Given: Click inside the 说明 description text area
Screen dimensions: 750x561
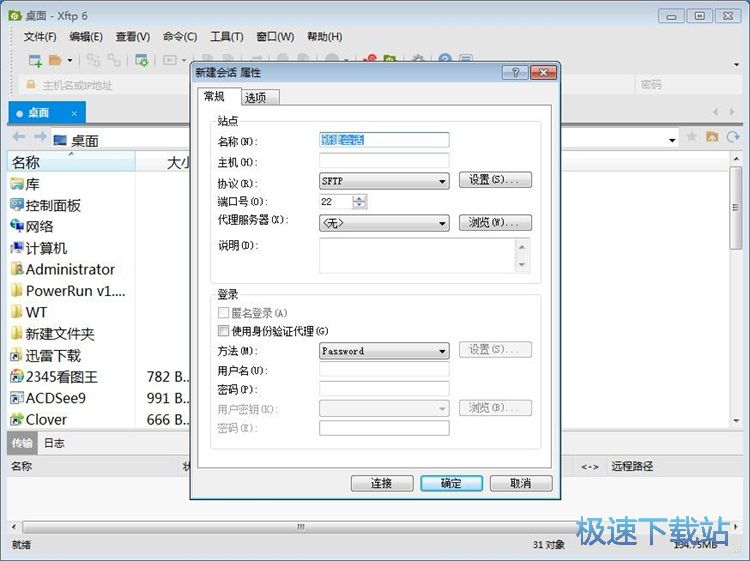Looking at the screenshot, I should pos(417,255).
